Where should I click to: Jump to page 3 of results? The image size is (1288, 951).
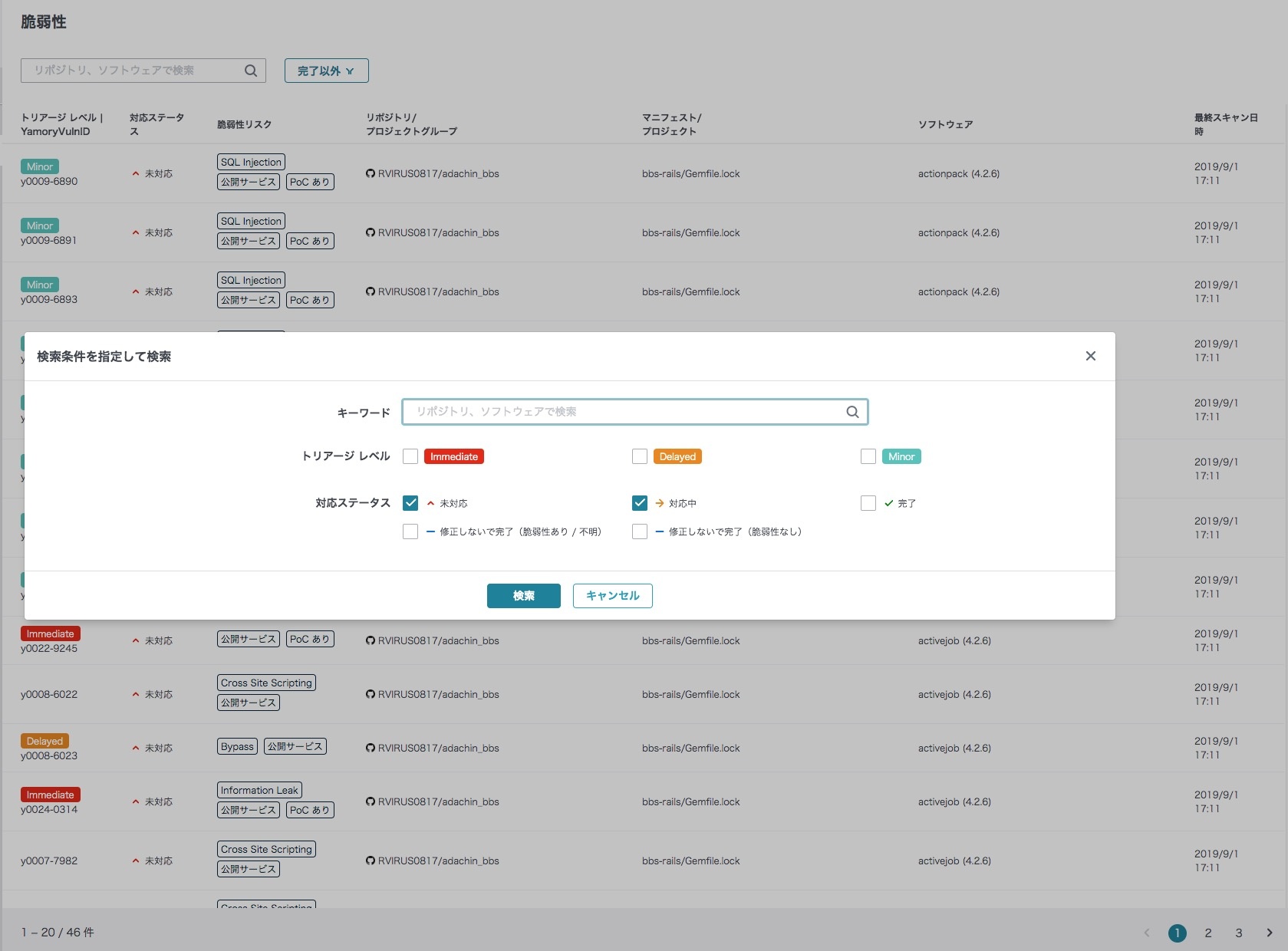[1239, 933]
